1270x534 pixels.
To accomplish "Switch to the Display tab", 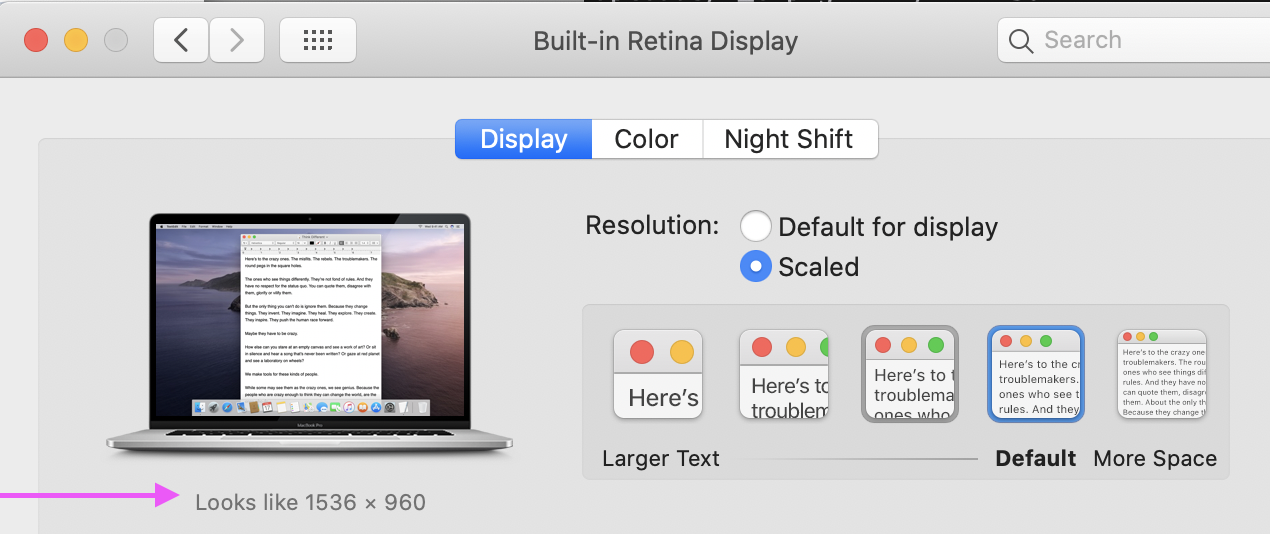I will (x=523, y=139).
